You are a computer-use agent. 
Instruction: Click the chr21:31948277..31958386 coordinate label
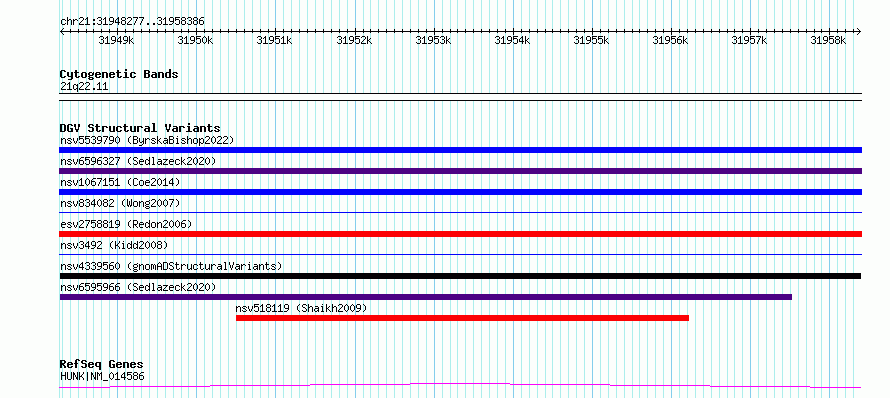tap(132, 22)
